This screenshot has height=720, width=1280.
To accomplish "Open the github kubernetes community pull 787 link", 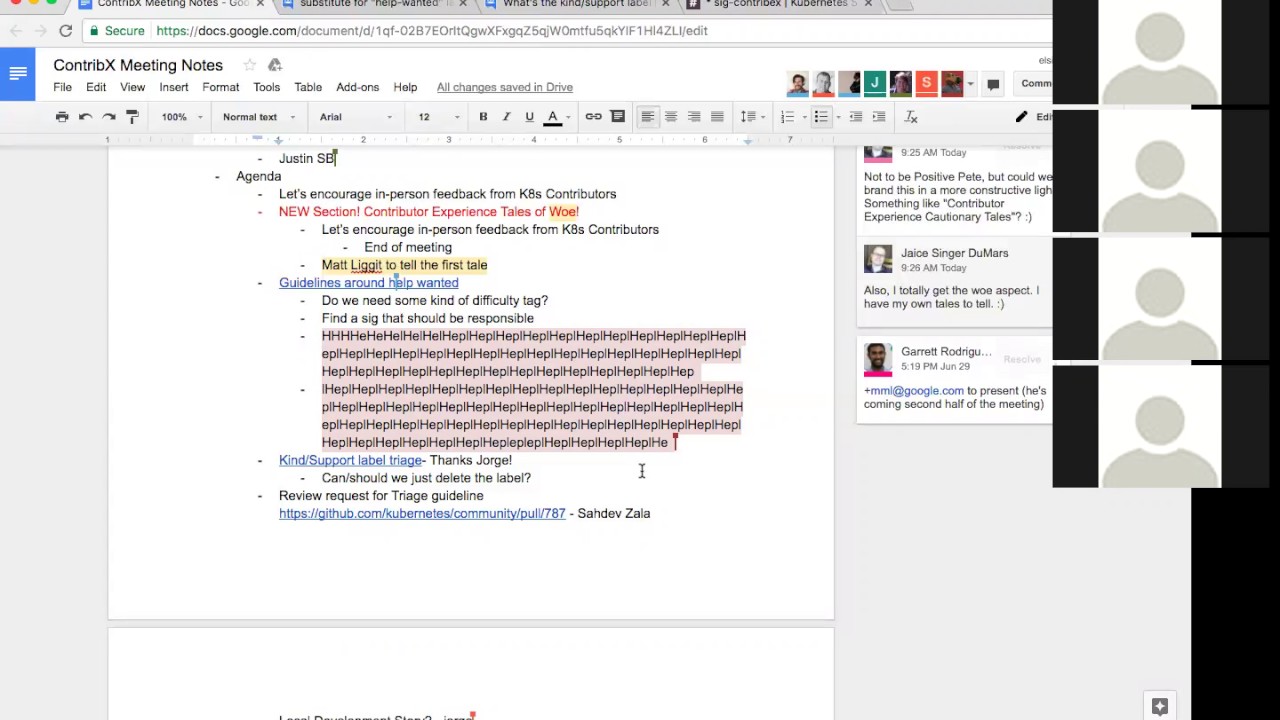I will coord(422,514).
